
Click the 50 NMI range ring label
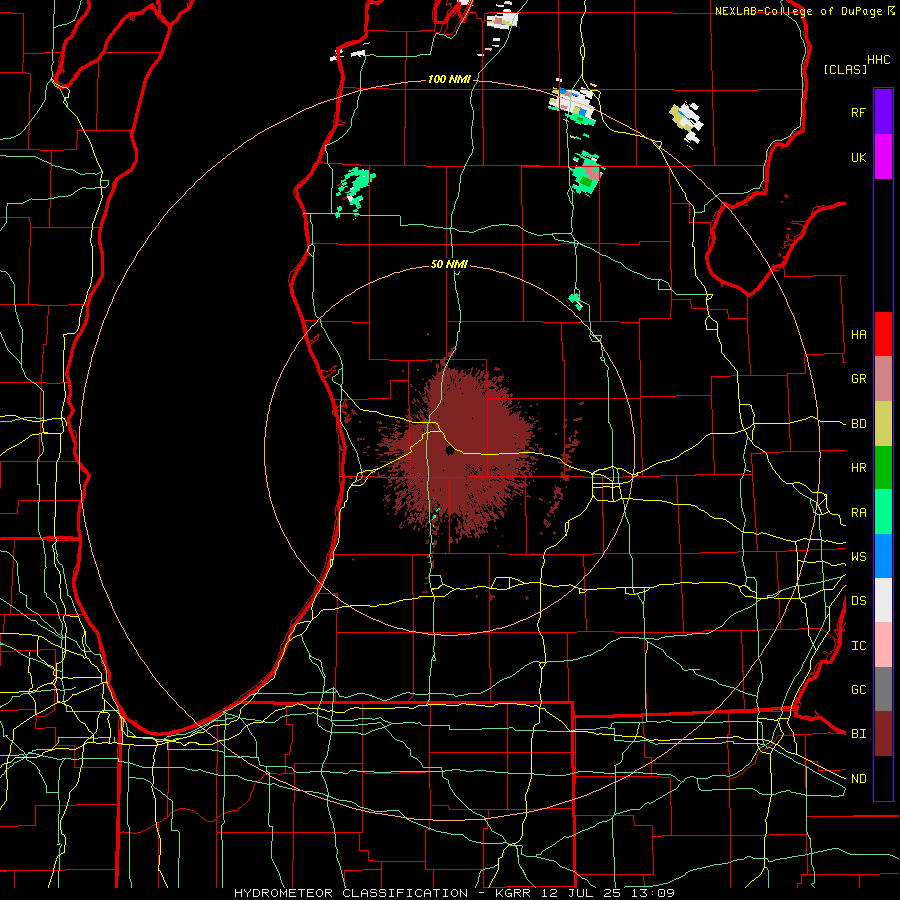pos(449,264)
